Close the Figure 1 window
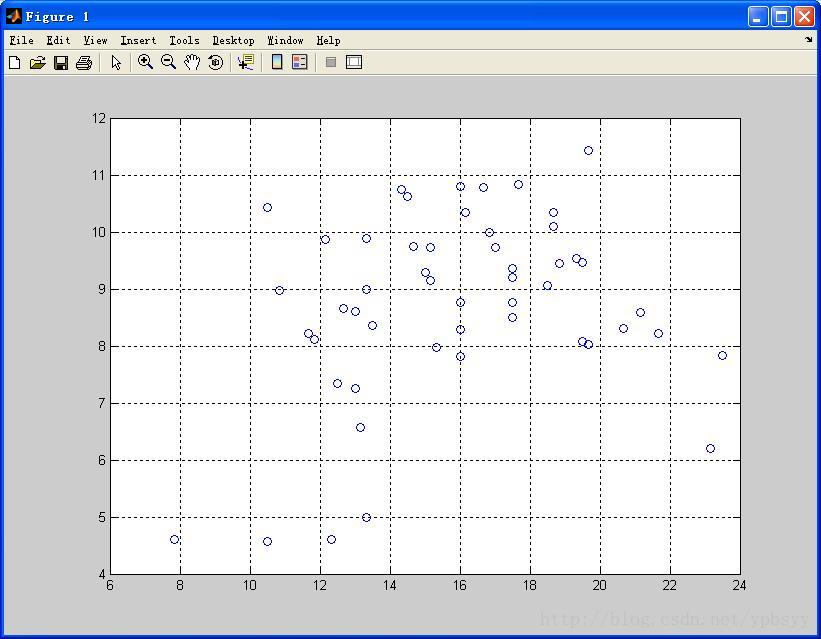The image size is (821, 639). coord(804,17)
